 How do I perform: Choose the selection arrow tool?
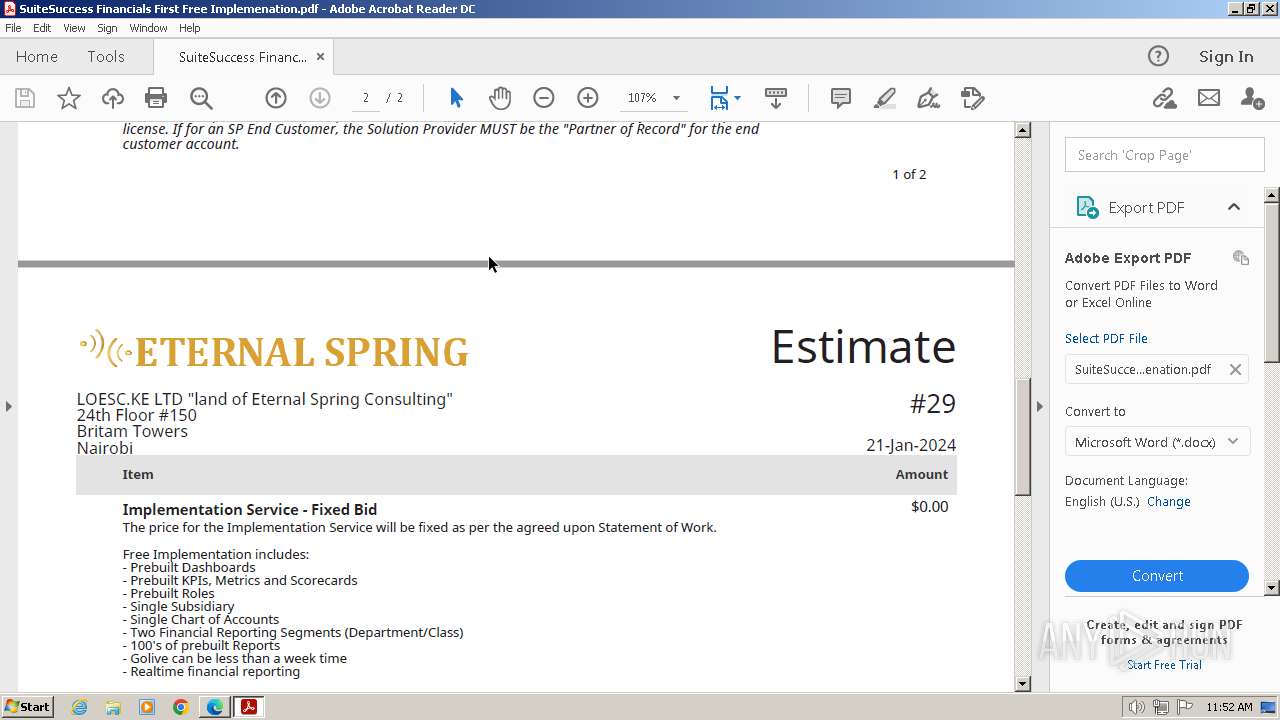(456, 98)
